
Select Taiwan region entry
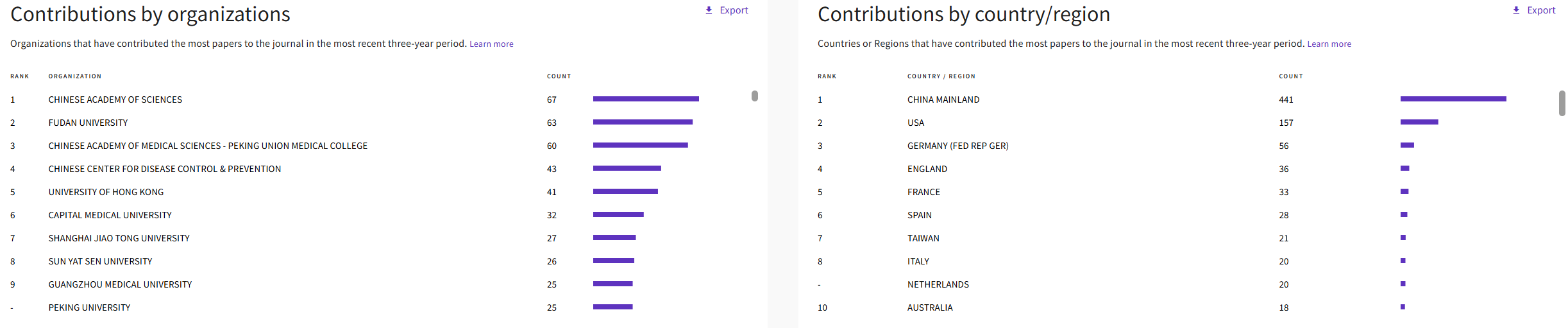[923, 238]
